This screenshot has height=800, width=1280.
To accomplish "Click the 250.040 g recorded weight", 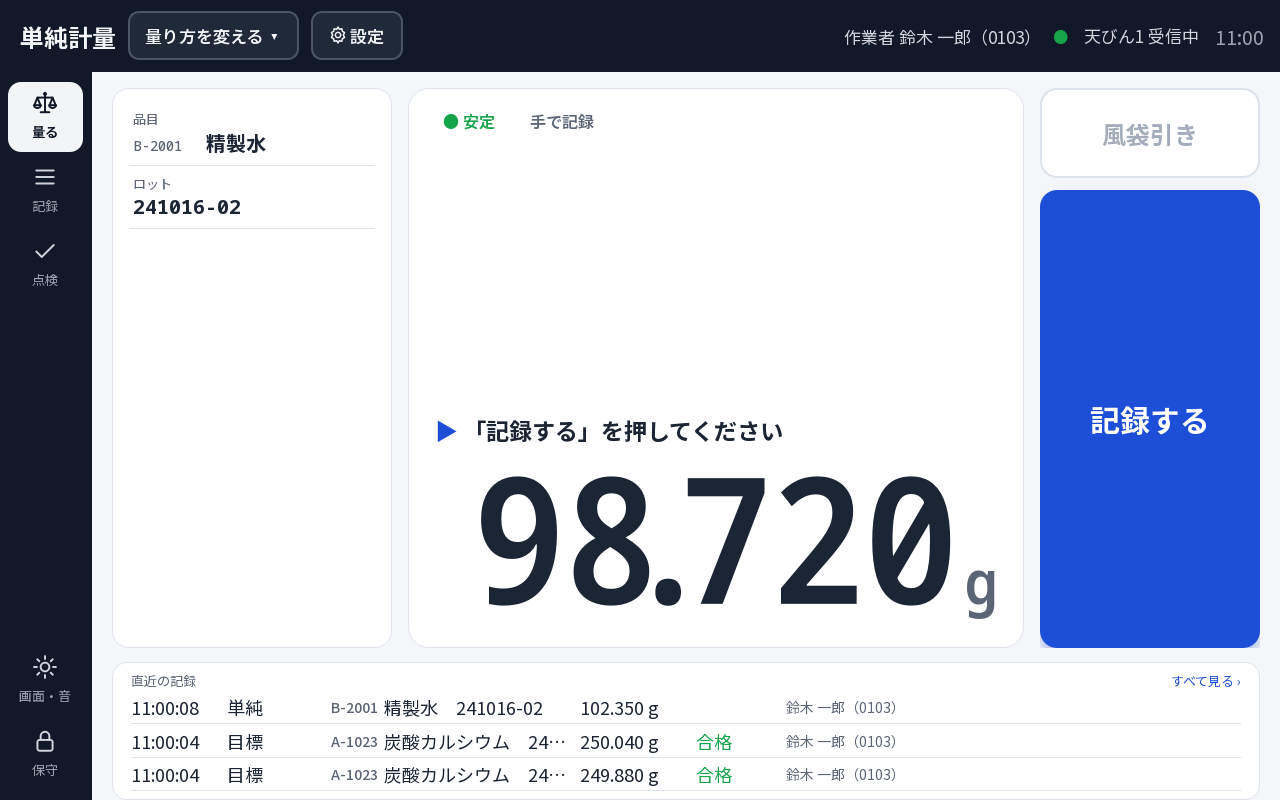I will (x=619, y=742).
